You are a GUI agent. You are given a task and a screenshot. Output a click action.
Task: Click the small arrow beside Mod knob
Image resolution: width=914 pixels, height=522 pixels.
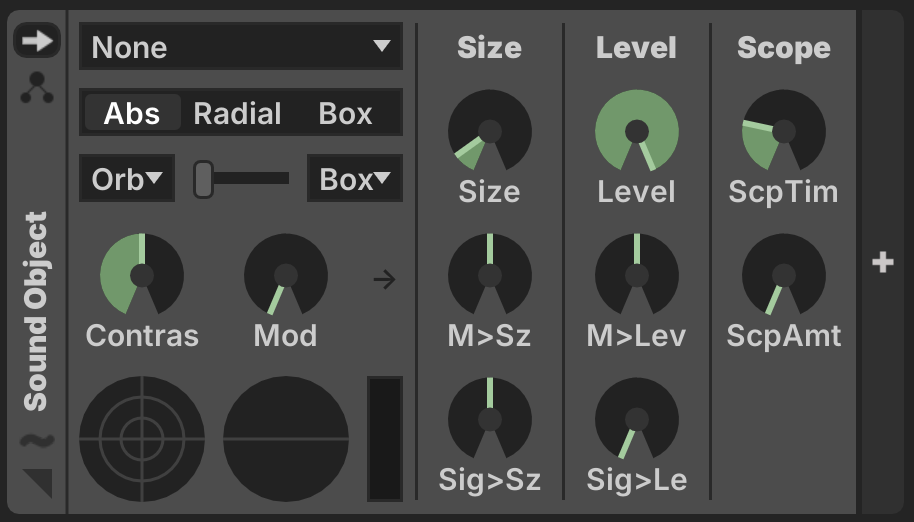384,280
